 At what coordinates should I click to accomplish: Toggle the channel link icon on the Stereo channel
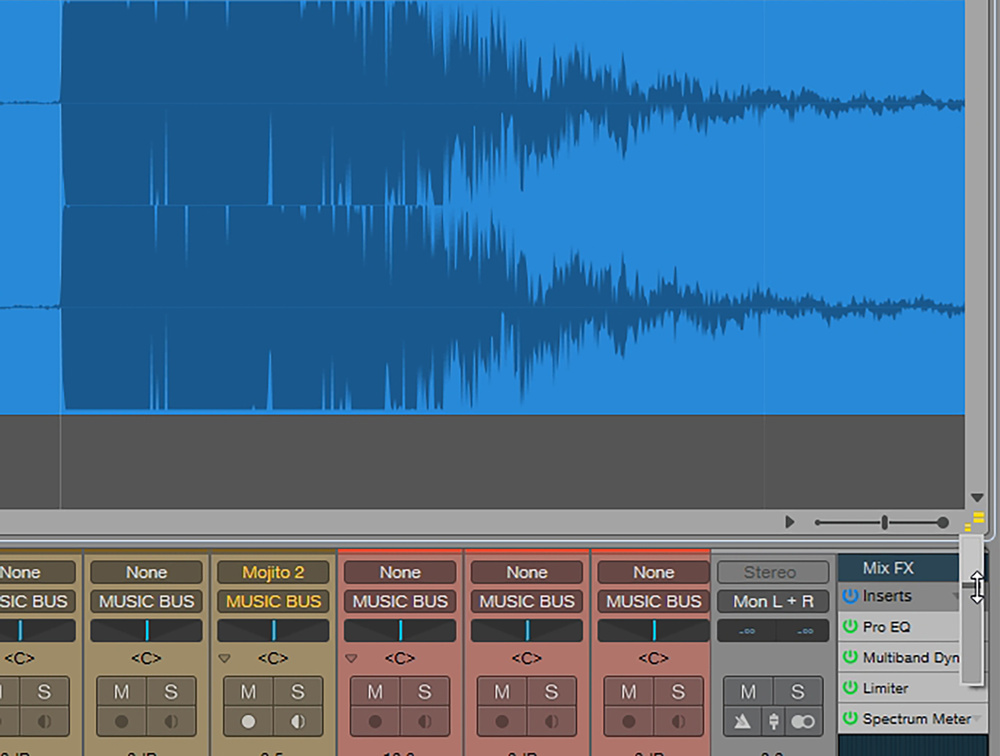tap(802, 721)
